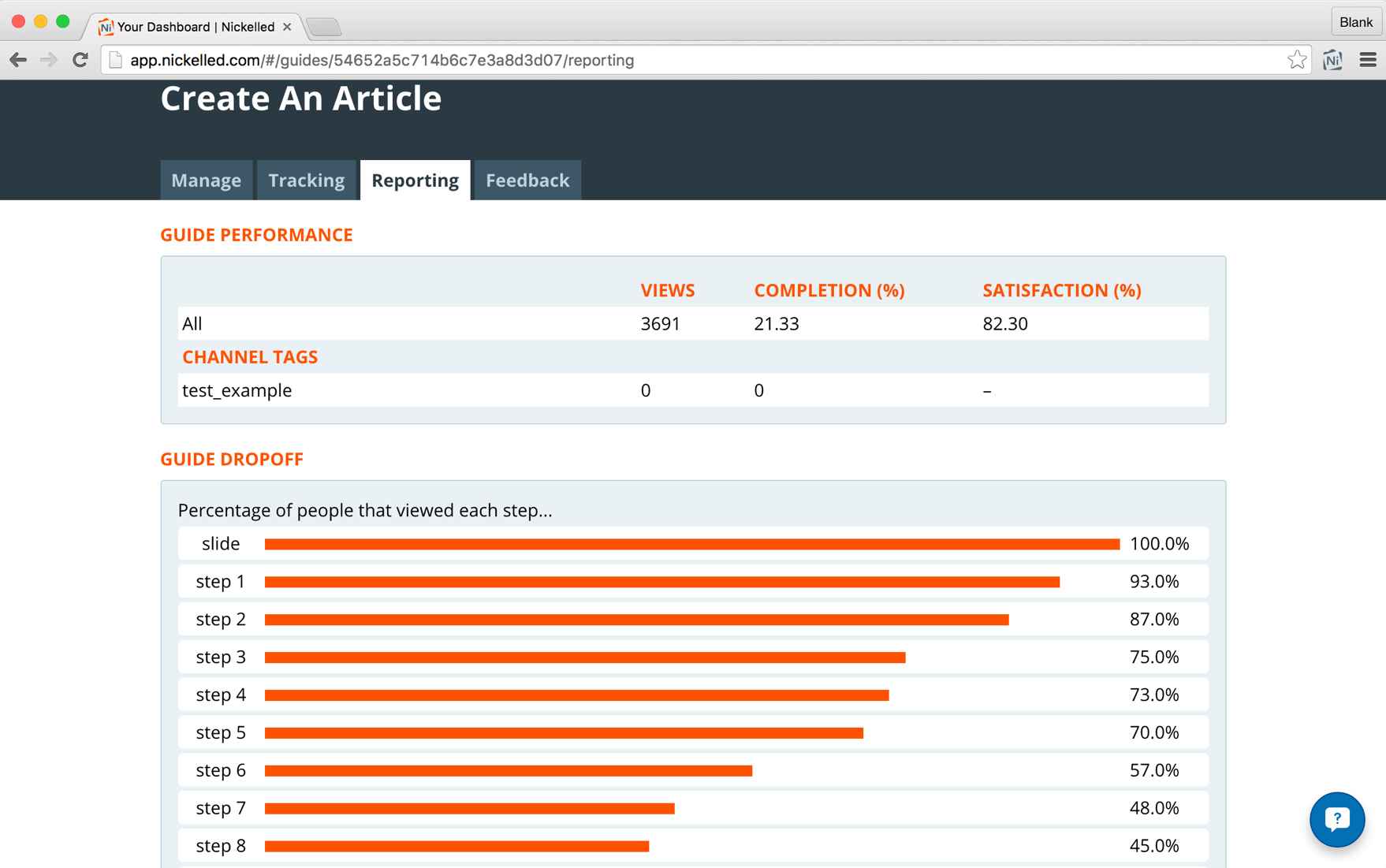This screenshot has width=1386, height=868.
Task: Click the Blank profile button
Action: [1356, 22]
